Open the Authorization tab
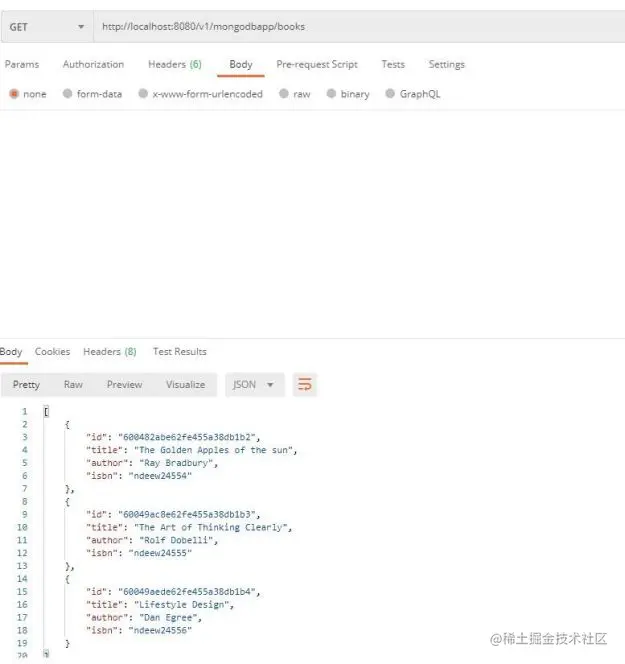Image resolution: width=625 pixels, height=664 pixels. pyautogui.click(x=93, y=64)
